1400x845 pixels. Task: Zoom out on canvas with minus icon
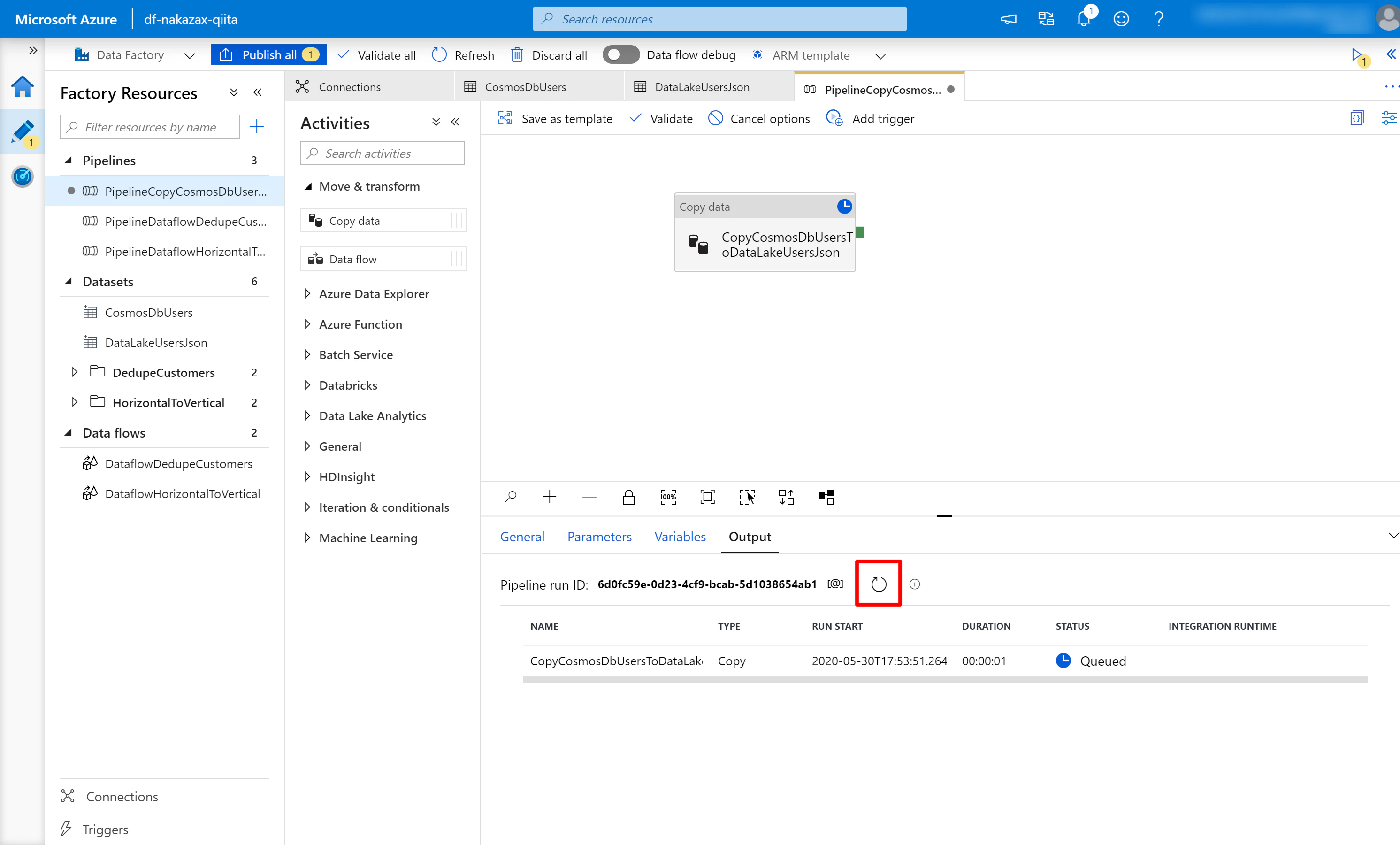coord(589,497)
